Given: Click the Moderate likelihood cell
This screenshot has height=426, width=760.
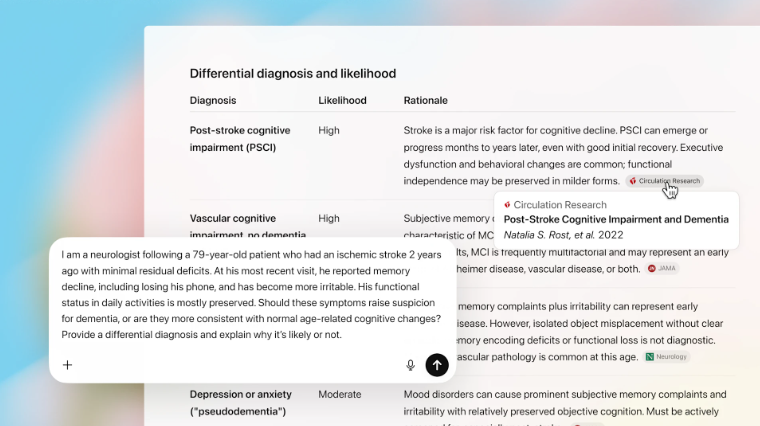Looking at the screenshot, I should [340, 395].
